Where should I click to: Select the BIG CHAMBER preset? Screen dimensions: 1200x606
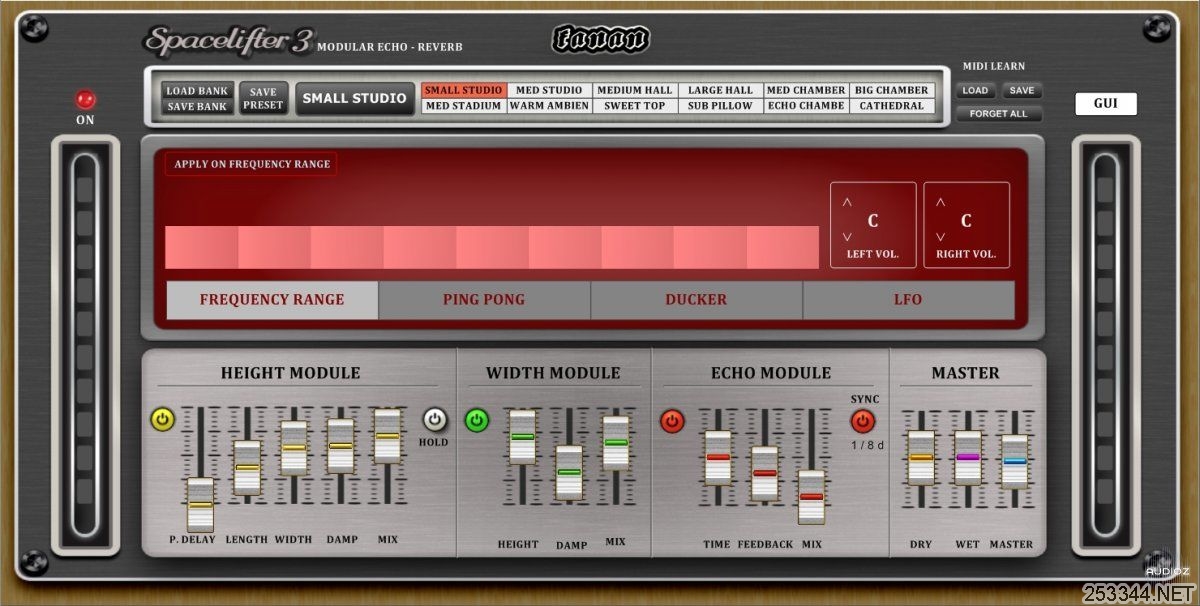[892, 90]
